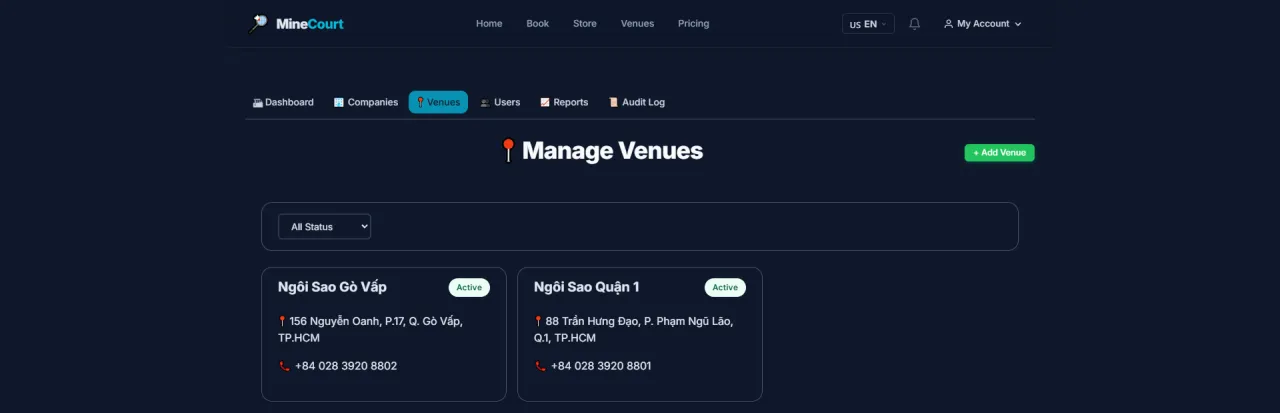This screenshot has width=1280, height=413.
Task: Click the green Add Venue button
Action: click(999, 153)
